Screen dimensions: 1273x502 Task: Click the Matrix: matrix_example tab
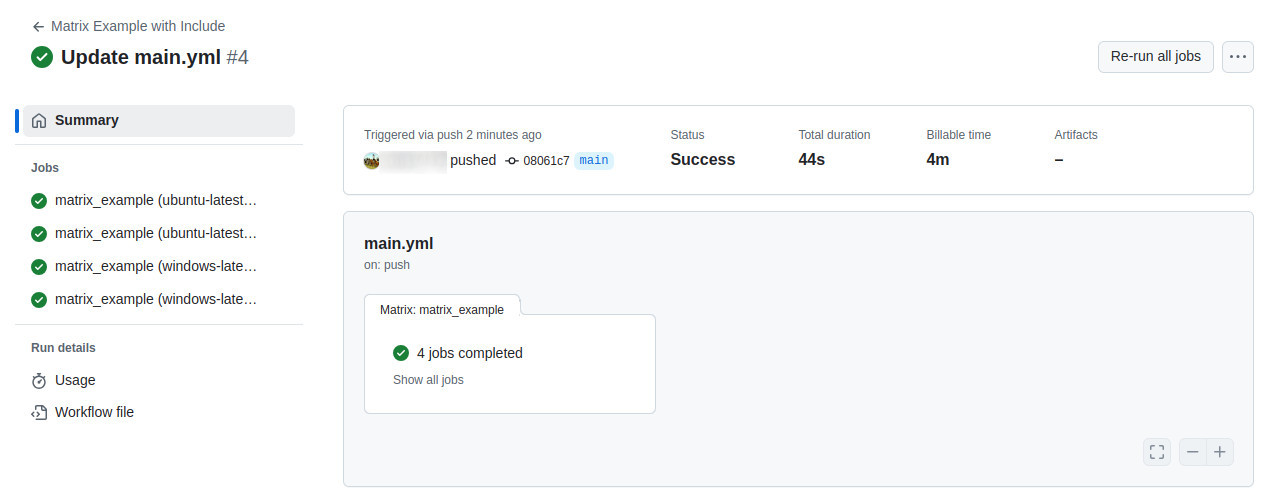click(x=441, y=309)
